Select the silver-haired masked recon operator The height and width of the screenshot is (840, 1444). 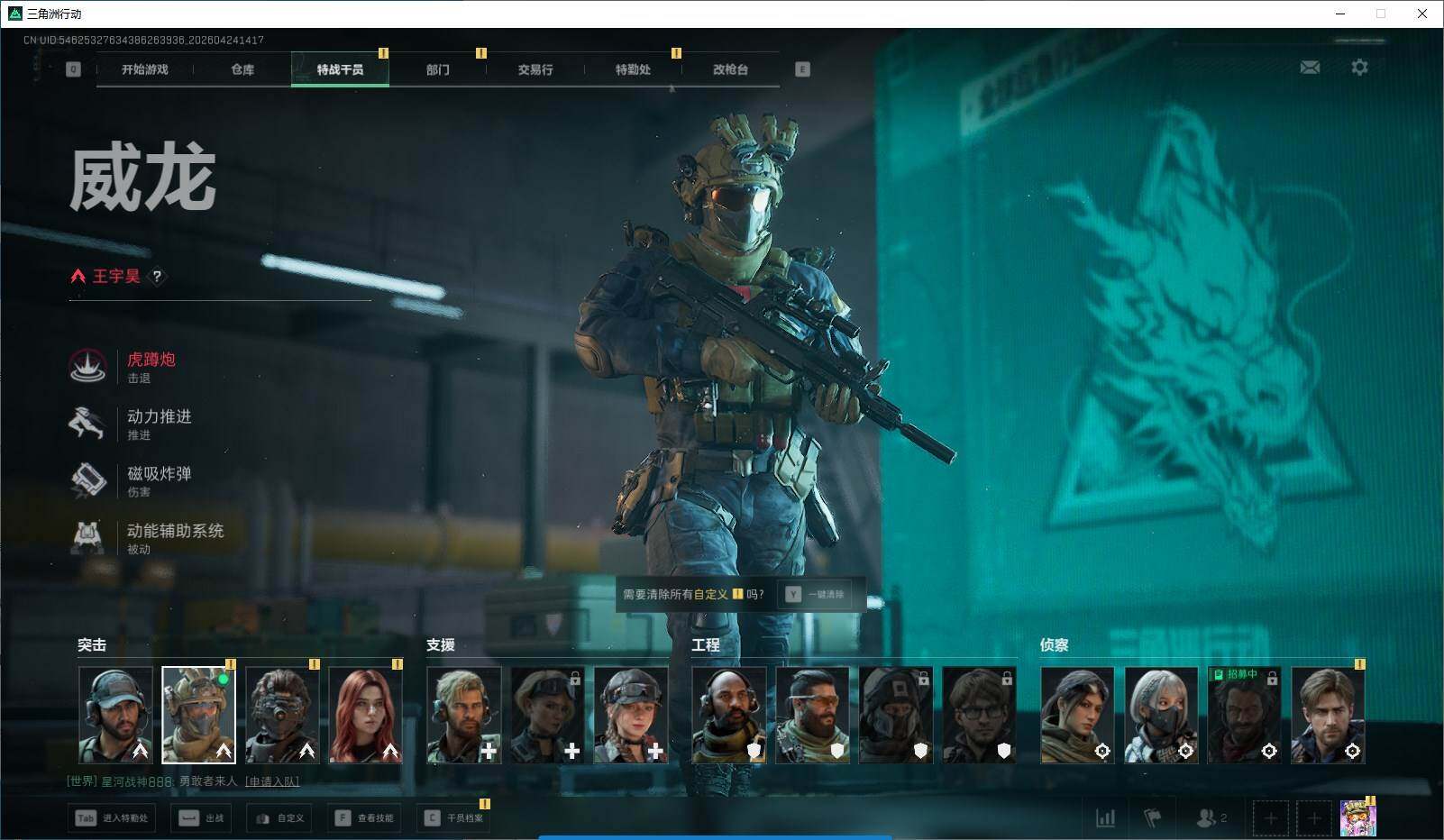click(x=1162, y=715)
